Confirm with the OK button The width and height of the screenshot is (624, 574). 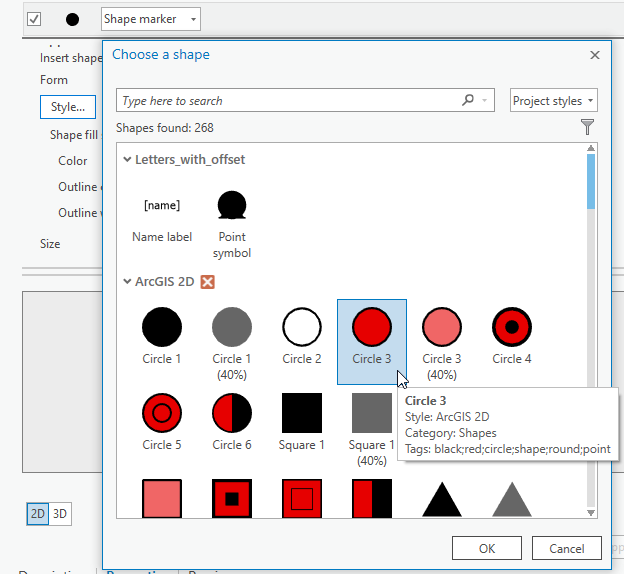pyautogui.click(x=487, y=548)
